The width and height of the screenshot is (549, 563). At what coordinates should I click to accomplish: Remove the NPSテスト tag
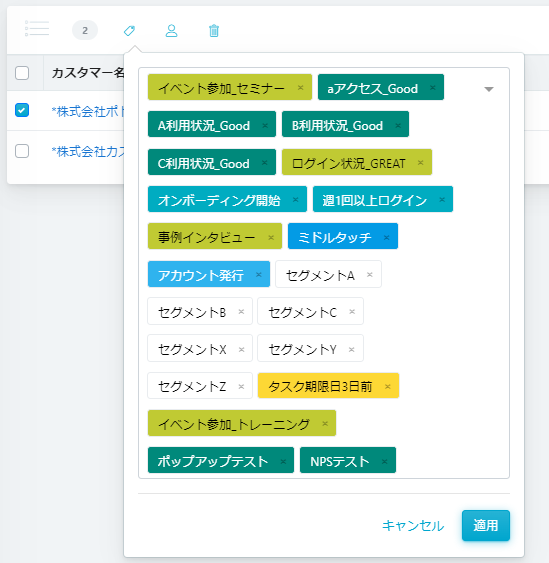pos(385,461)
